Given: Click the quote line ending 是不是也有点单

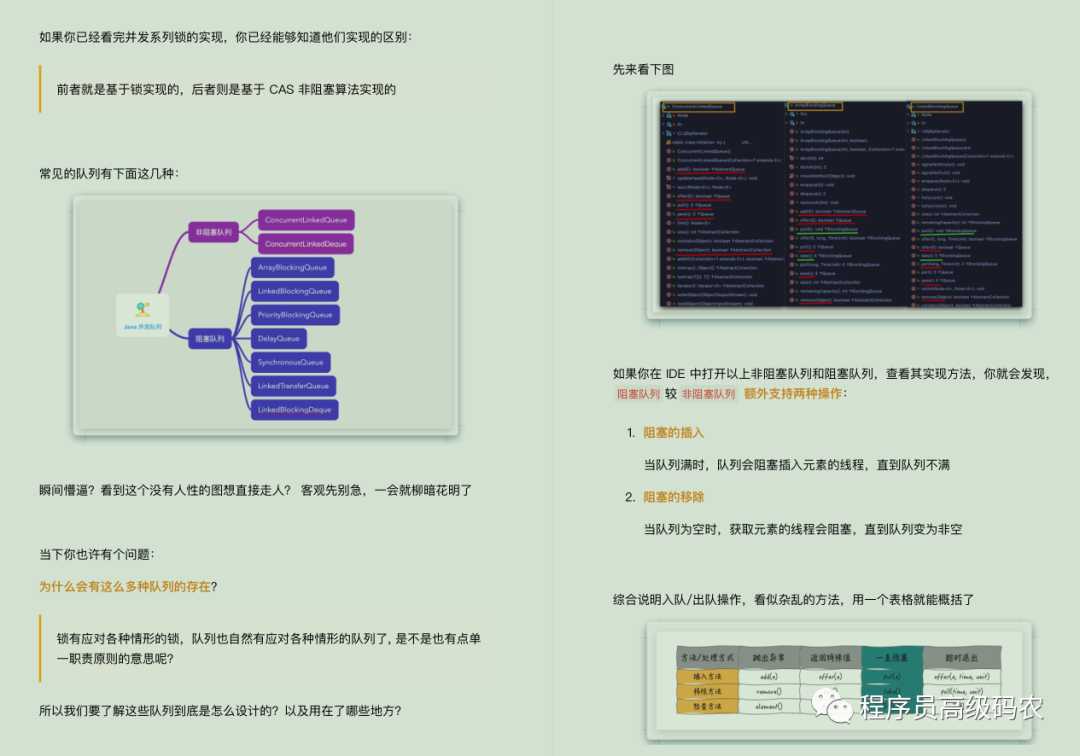Looking at the screenshot, I should [269, 639].
